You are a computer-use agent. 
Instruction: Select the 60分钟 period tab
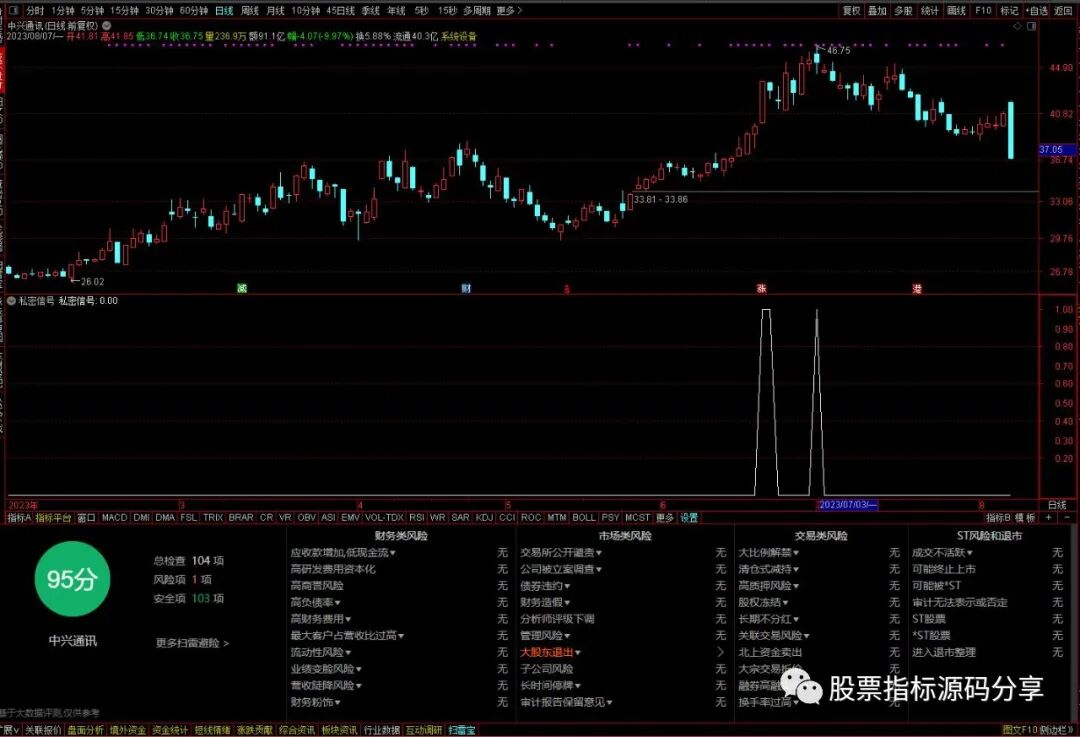(x=194, y=10)
